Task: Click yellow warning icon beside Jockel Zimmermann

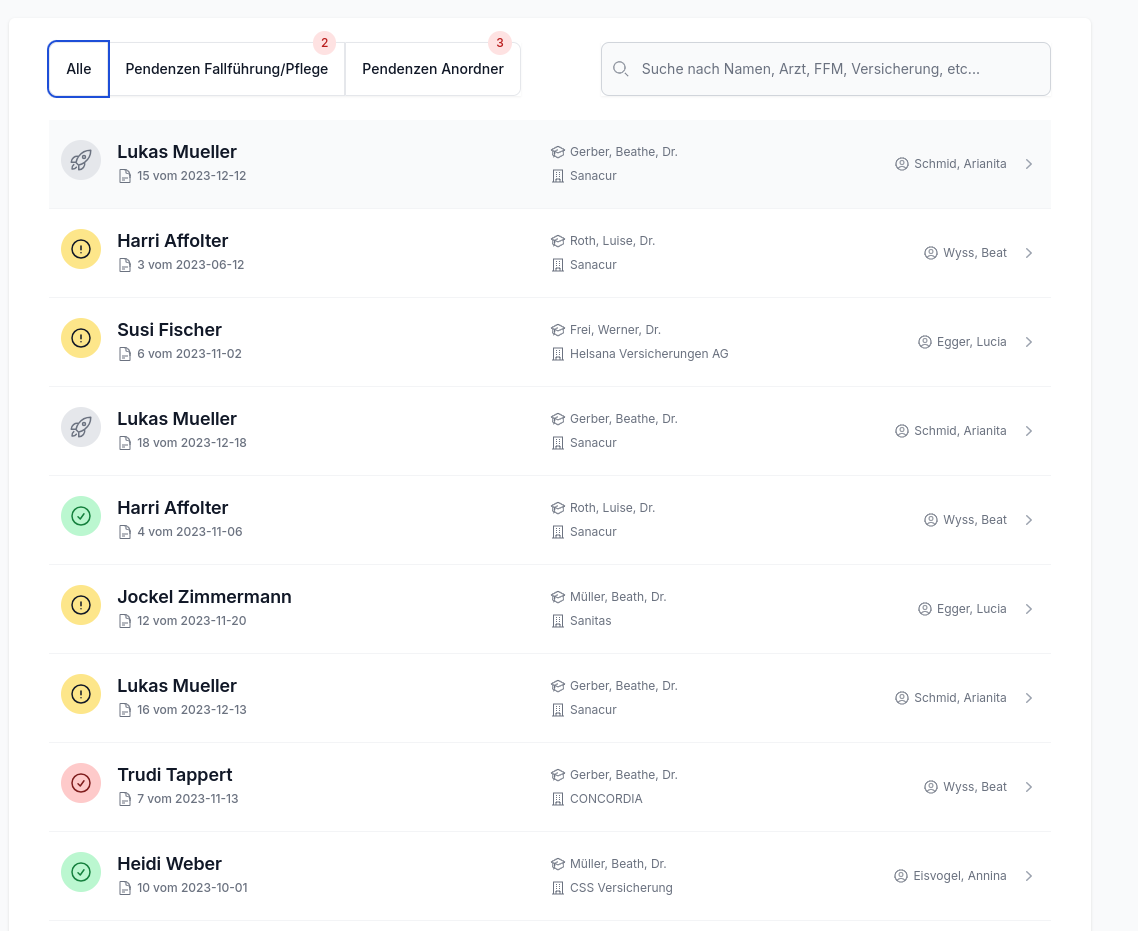Action: pyautogui.click(x=81, y=605)
